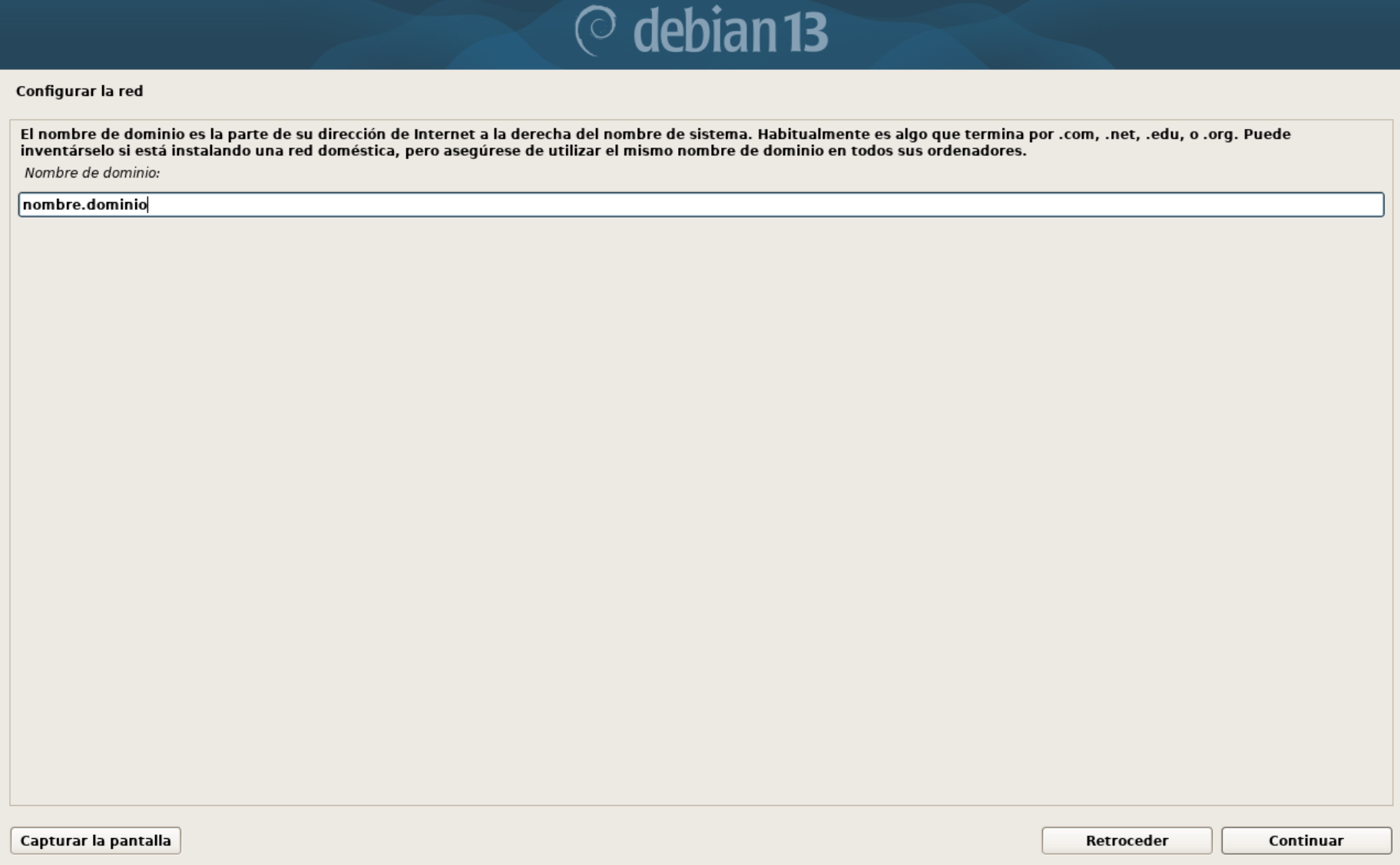Screen dimensions: 1400x865
Task: Click the 'Configurar la red' heading
Action: (x=79, y=91)
